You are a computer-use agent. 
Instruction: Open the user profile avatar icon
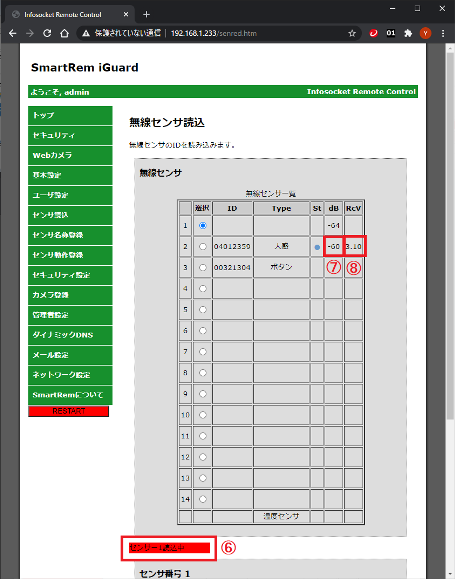[x=425, y=33]
